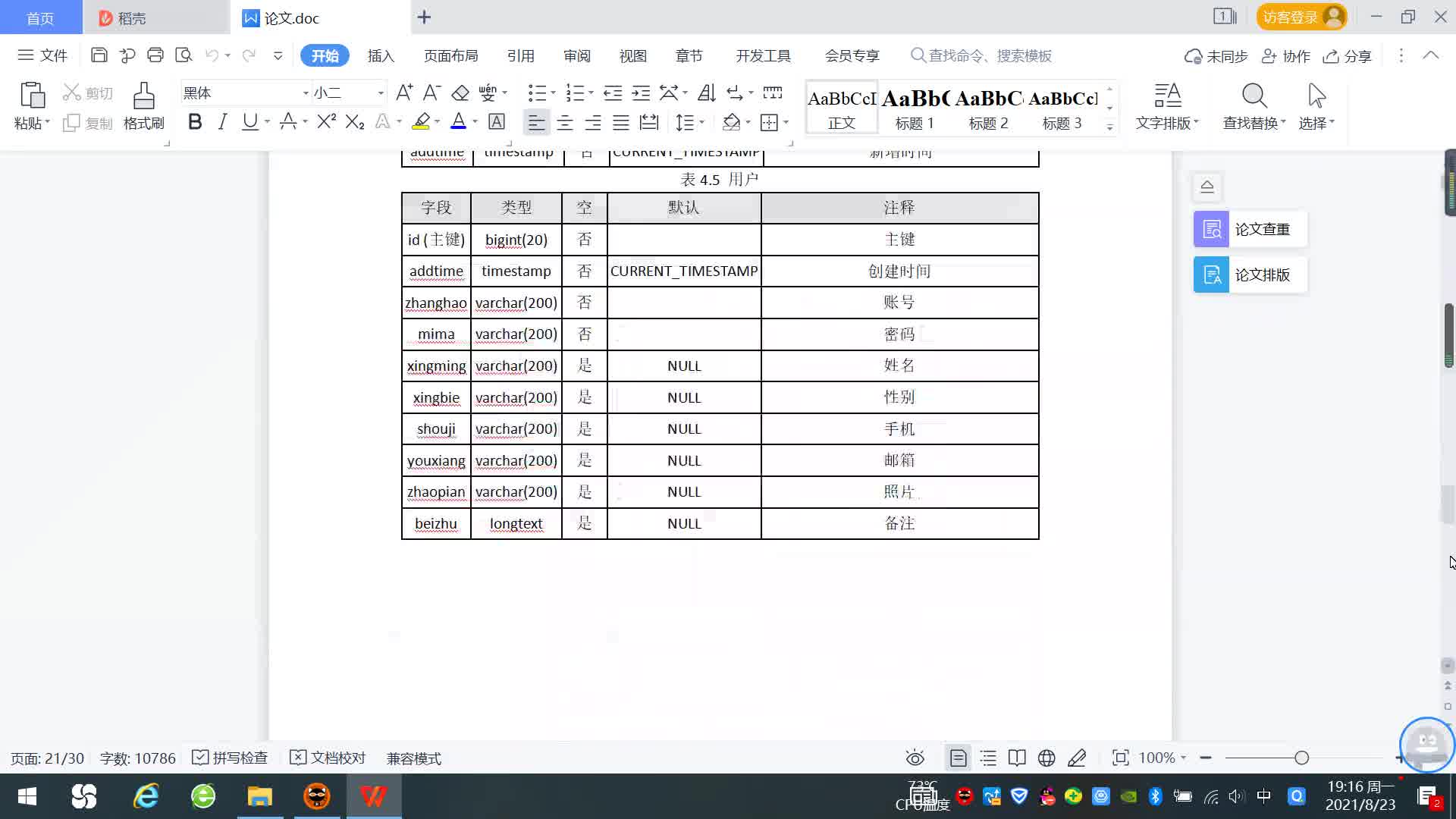Click the zoom slider handle
Image resolution: width=1456 pixels, height=819 pixels.
click(x=1301, y=758)
